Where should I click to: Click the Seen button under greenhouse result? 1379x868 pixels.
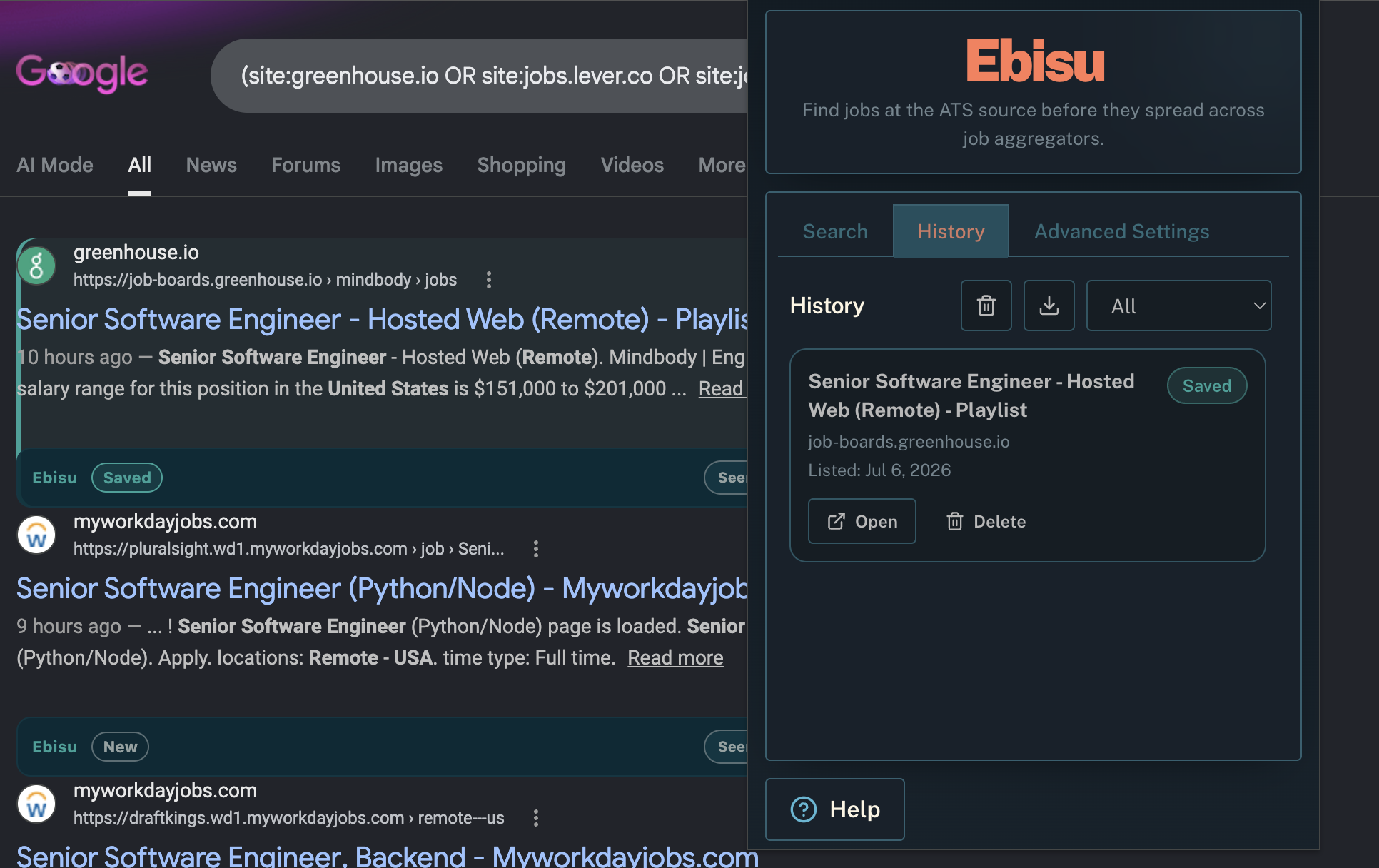[727, 478]
